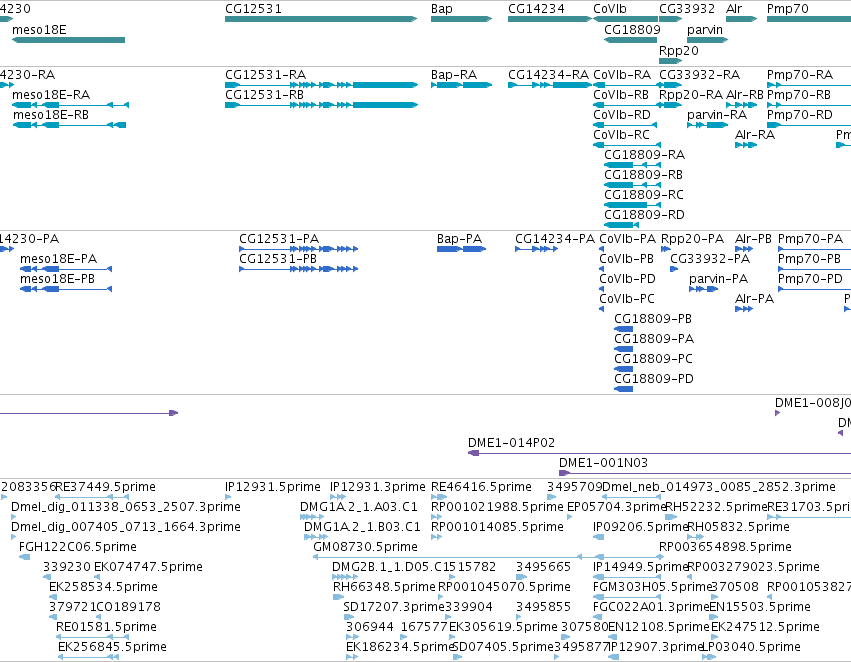Click EST RE37449.5prime
The image size is (851, 662).
105,487
